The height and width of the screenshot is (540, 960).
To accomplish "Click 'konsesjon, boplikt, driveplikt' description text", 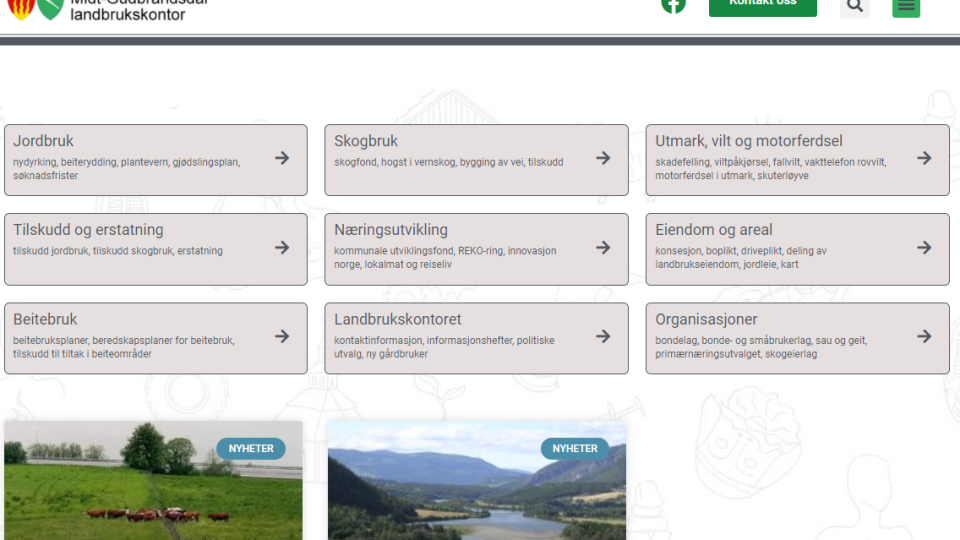I will tap(741, 258).
